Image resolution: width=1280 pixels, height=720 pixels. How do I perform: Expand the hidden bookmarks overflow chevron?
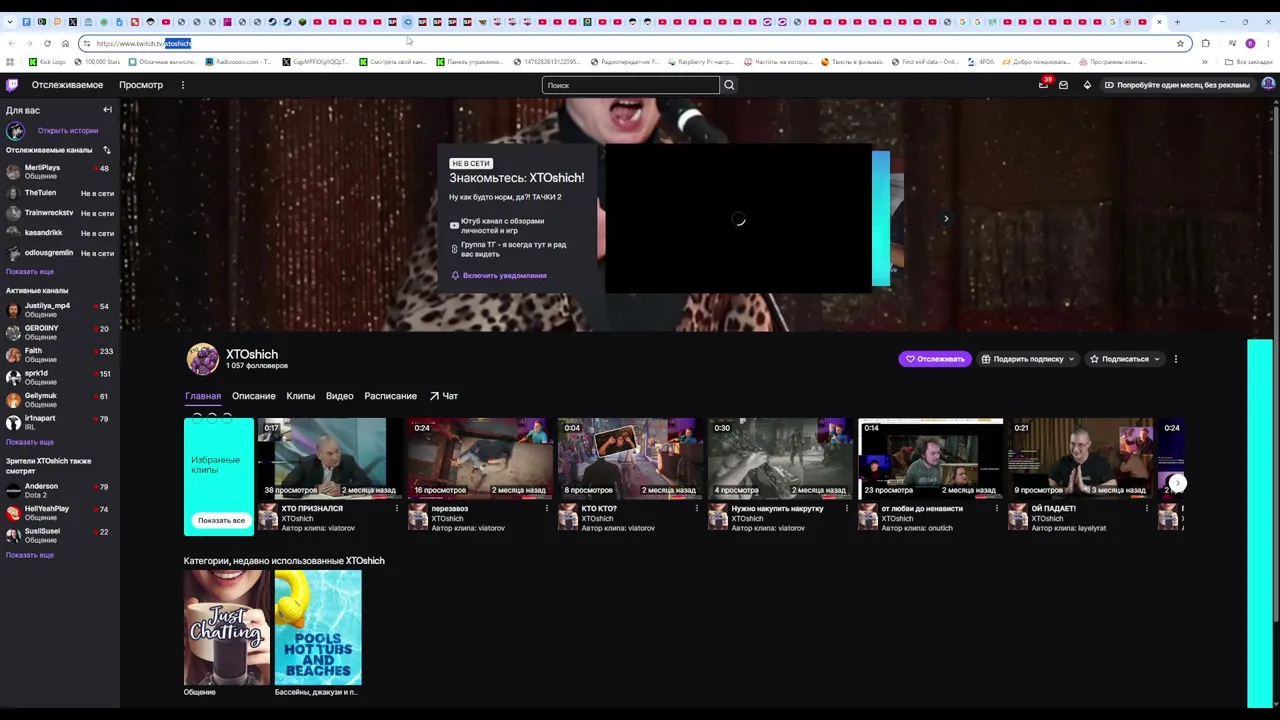[x=1204, y=62]
